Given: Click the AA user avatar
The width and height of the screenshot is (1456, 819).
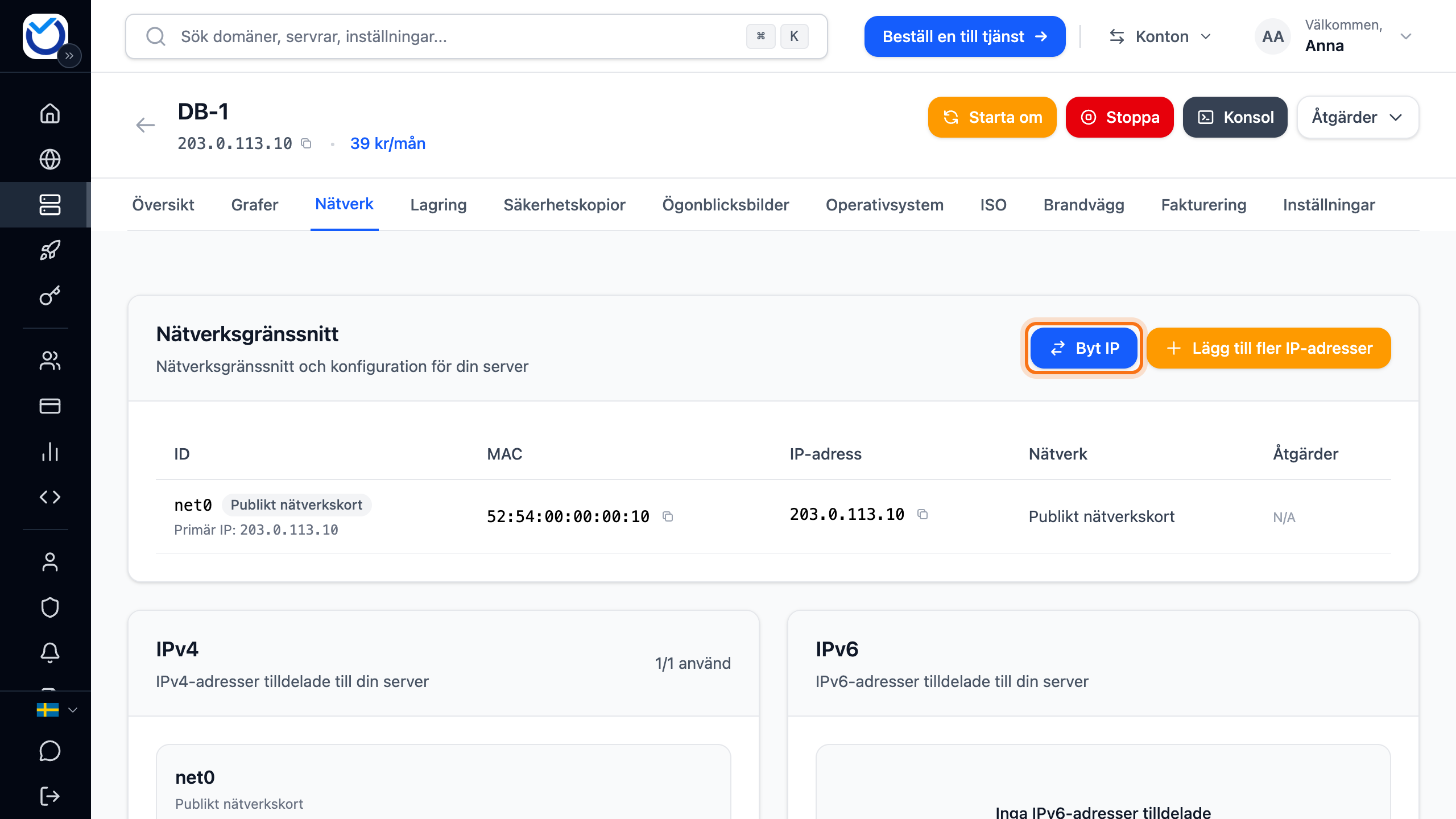Looking at the screenshot, I should click(1273, 36).
